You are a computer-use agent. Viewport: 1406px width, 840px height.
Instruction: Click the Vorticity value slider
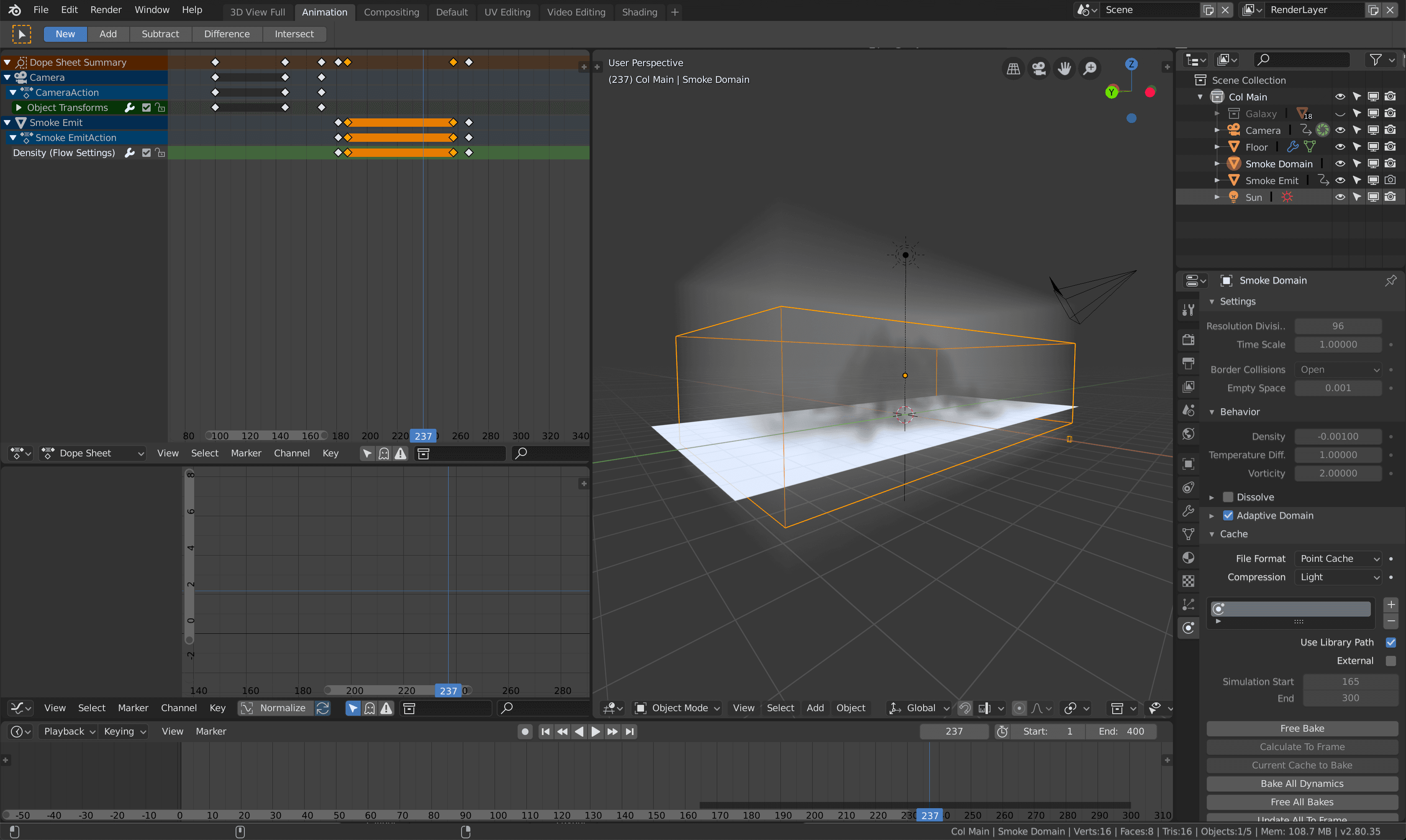tap(1337, 473)
